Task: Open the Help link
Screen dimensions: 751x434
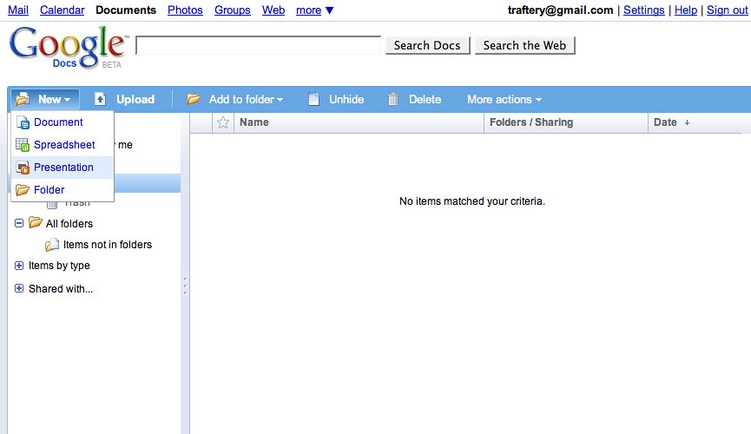Action: [686, 10]
